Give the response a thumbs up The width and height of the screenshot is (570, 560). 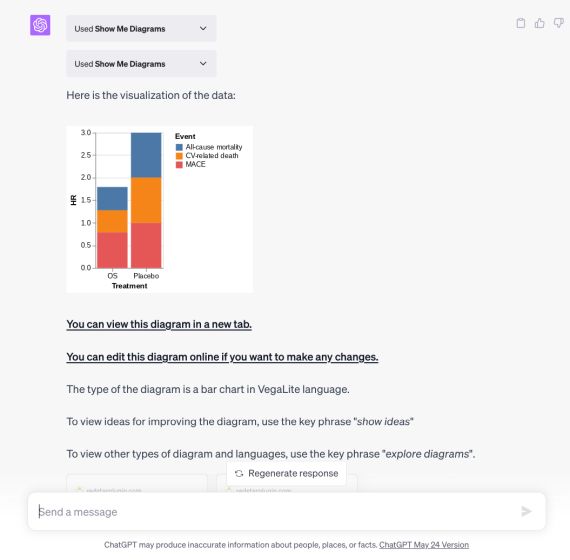tap(539, 23)
